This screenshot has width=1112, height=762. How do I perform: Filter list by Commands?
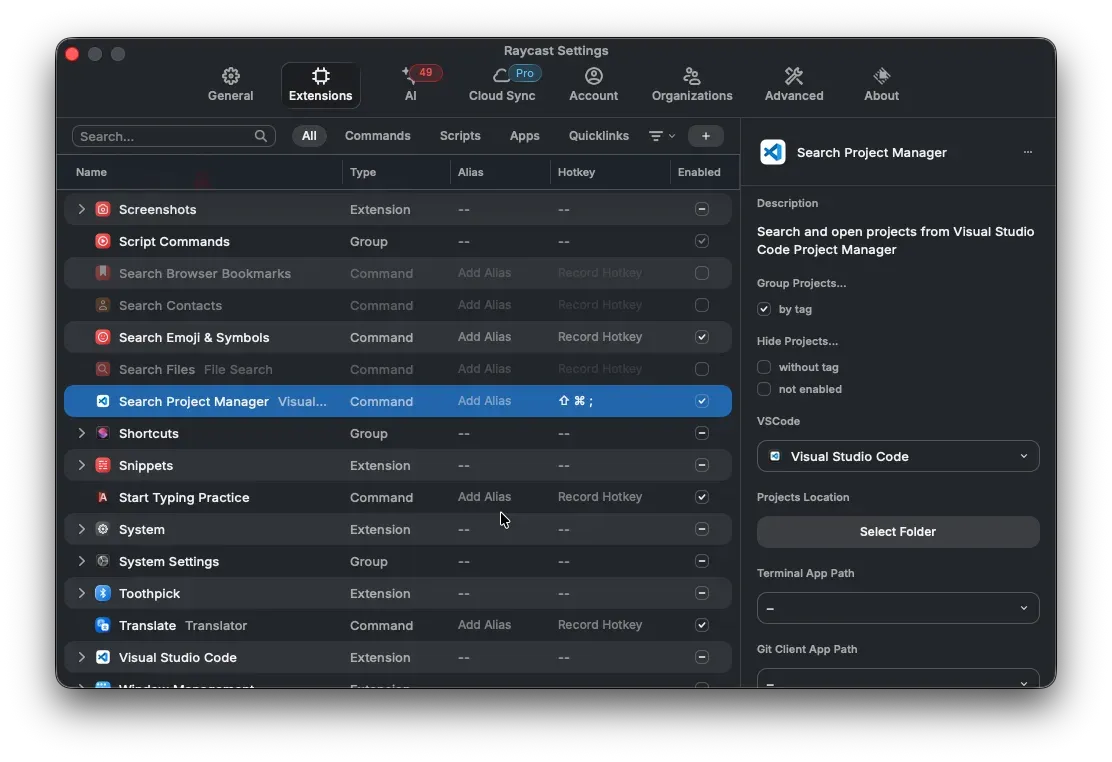point(377,136)
